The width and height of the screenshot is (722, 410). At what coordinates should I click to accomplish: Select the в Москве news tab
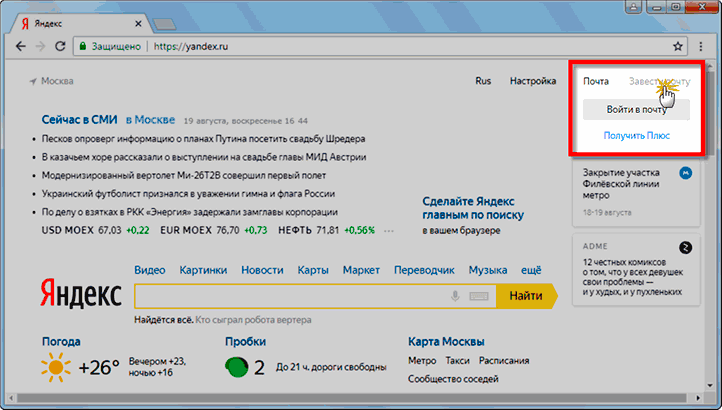tap(151, 120)
